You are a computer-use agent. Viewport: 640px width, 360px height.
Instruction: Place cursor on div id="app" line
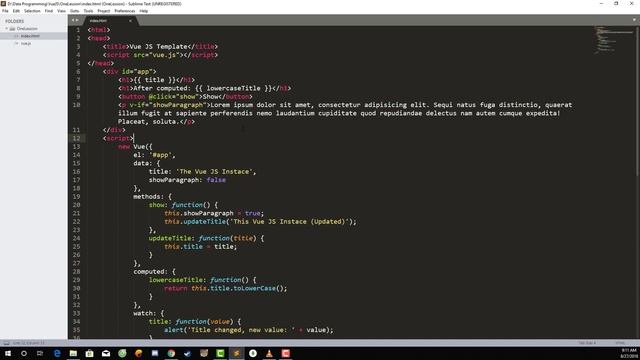point(129,71)
